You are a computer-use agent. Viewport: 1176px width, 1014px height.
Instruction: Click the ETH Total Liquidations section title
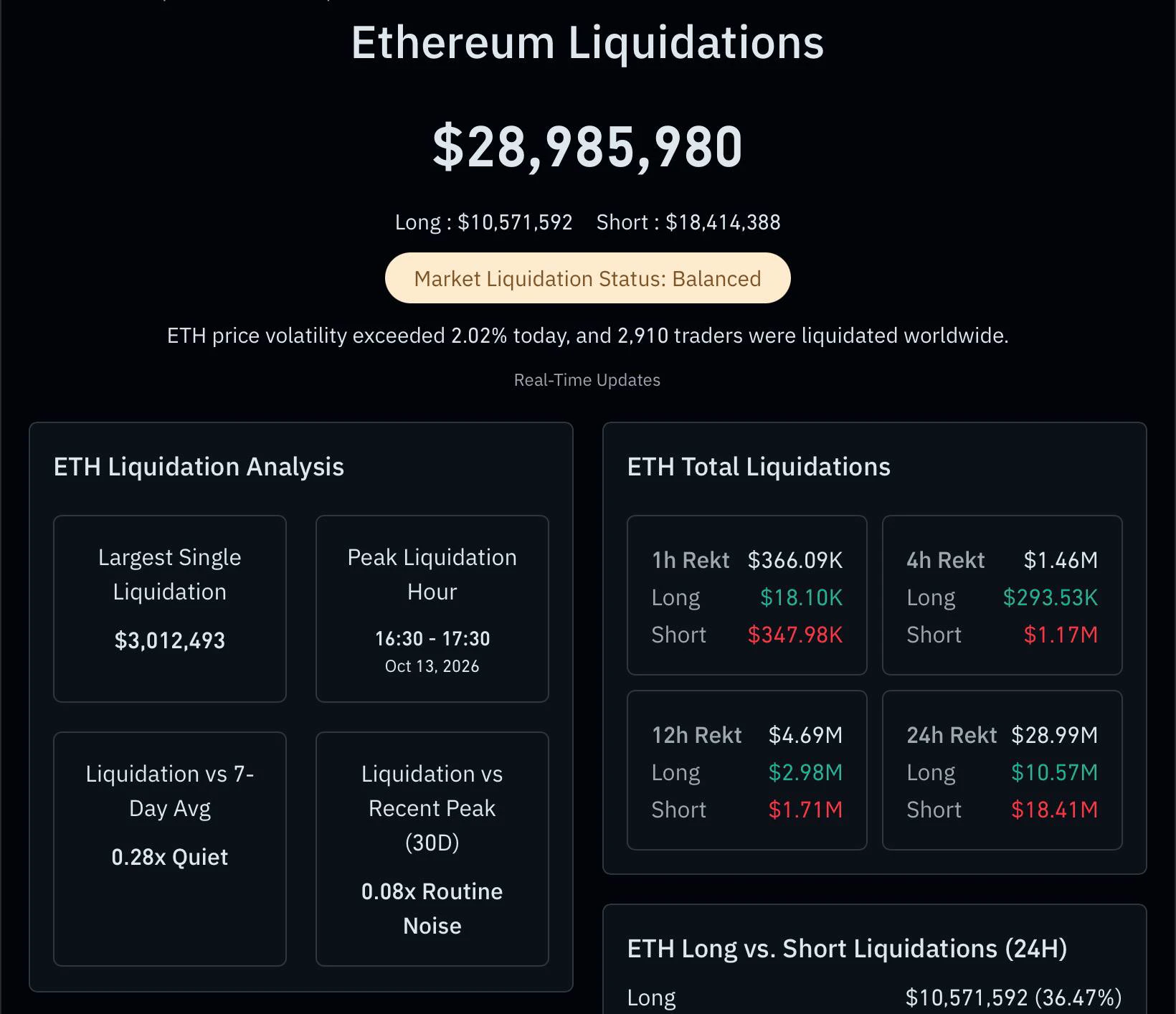(759, 467)
